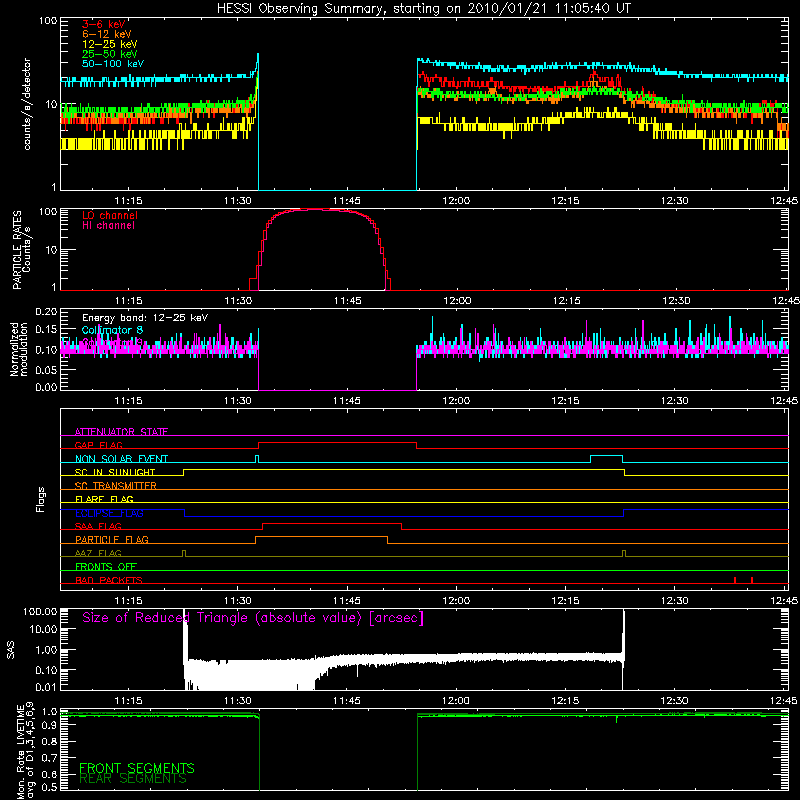Select the LO channel legend label
The height and width of the screenshot is (800, 800).
110,215
